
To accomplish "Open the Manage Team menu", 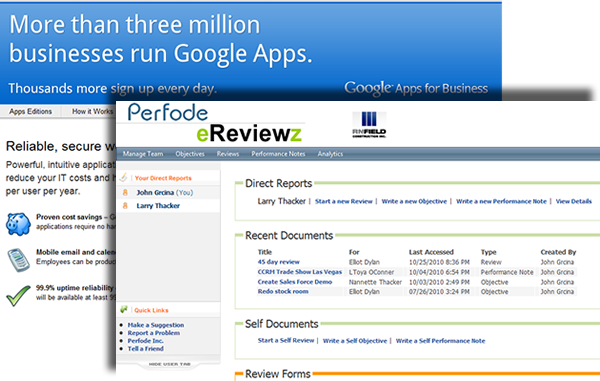I will coord(143,154).
